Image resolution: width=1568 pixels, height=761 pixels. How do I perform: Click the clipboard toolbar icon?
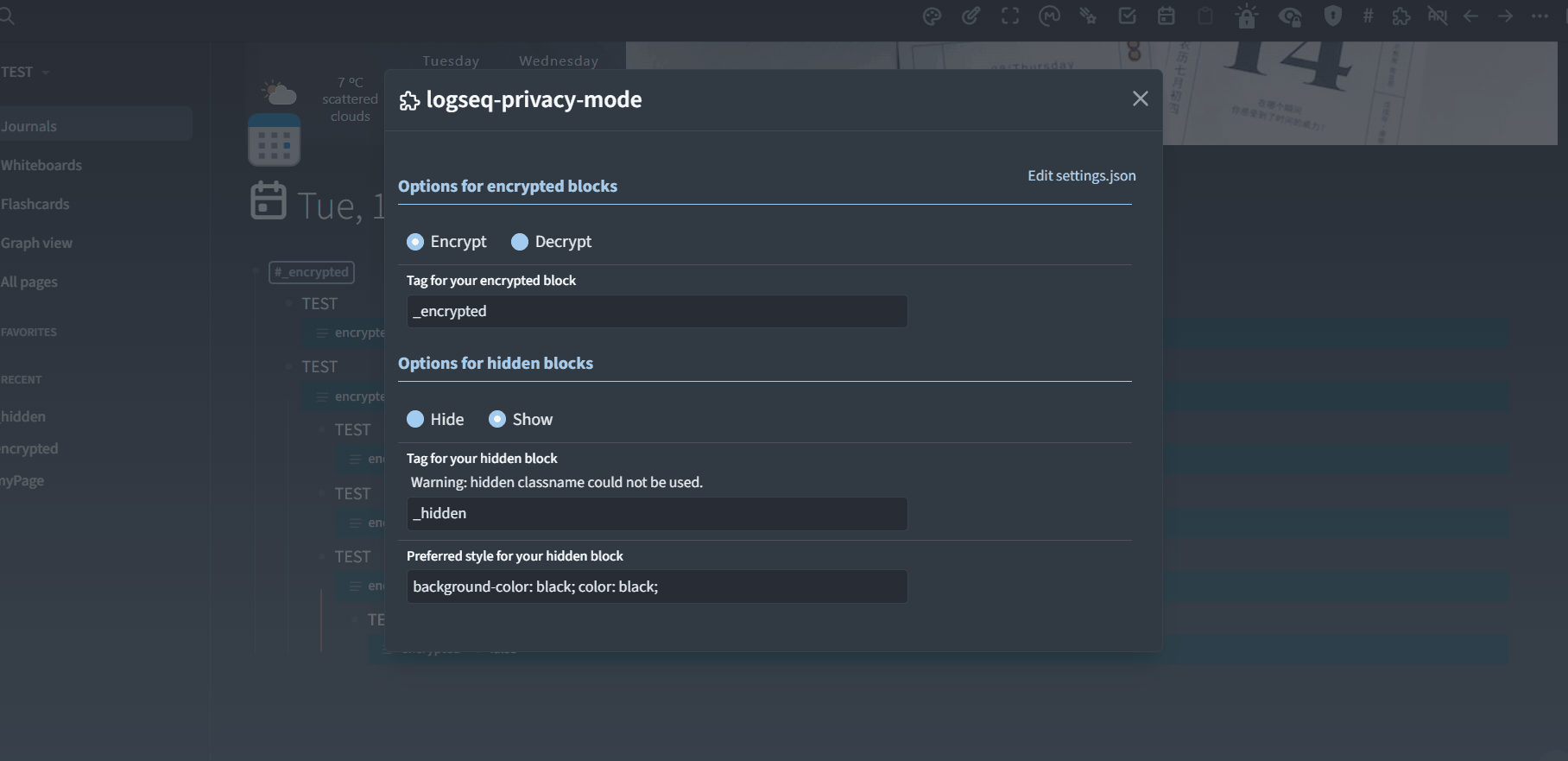[x=1205, y=16]
